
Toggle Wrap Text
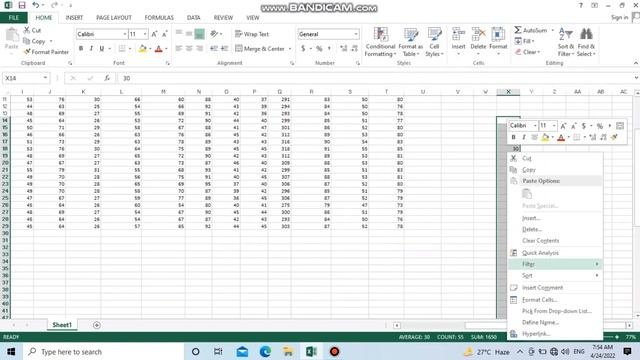252,34
